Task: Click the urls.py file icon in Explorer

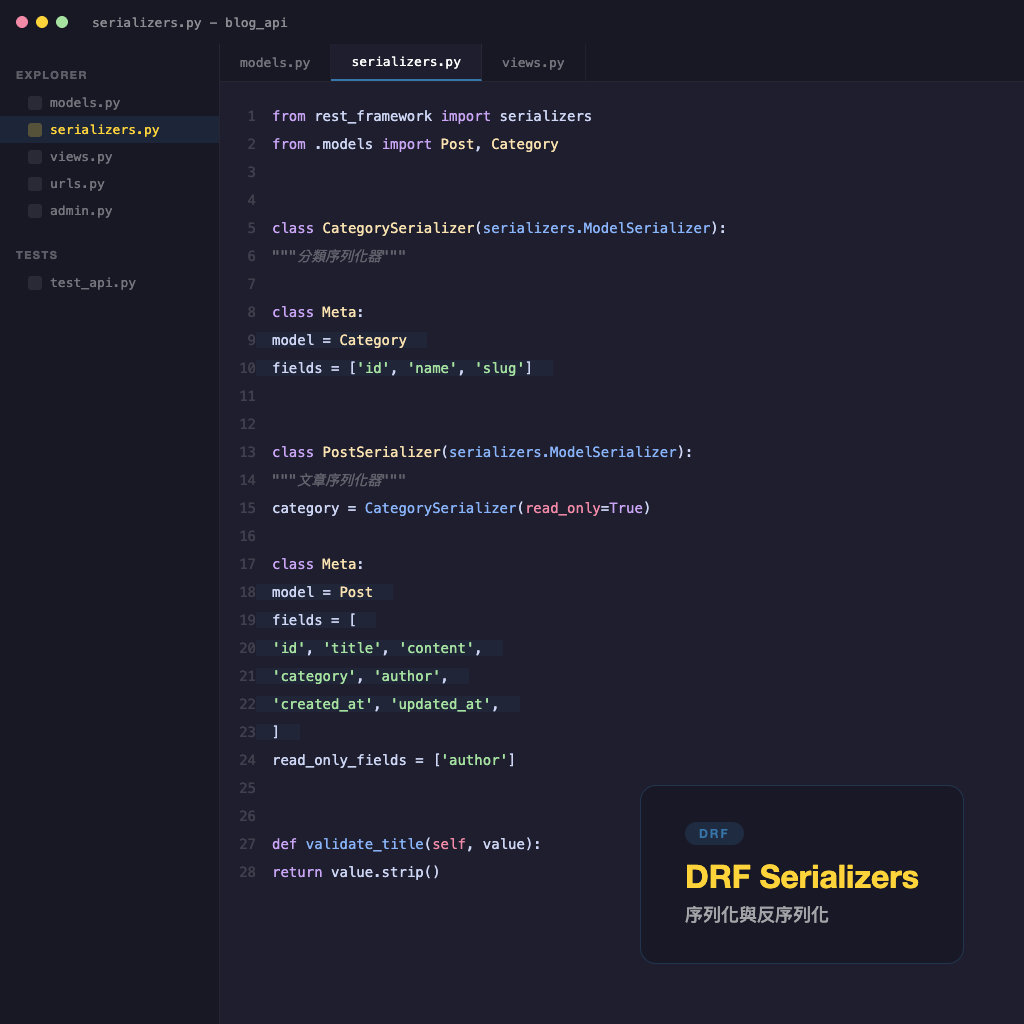Action: pyautogui.click(x=35, y=184)
